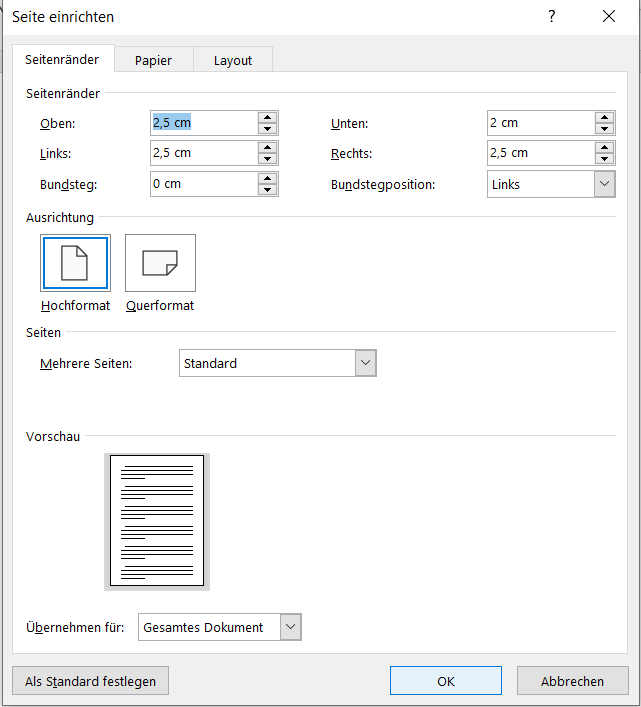This screenshot has height=707, width=641.
Task: Click the help question mark icon
Action: click(551, 17)
